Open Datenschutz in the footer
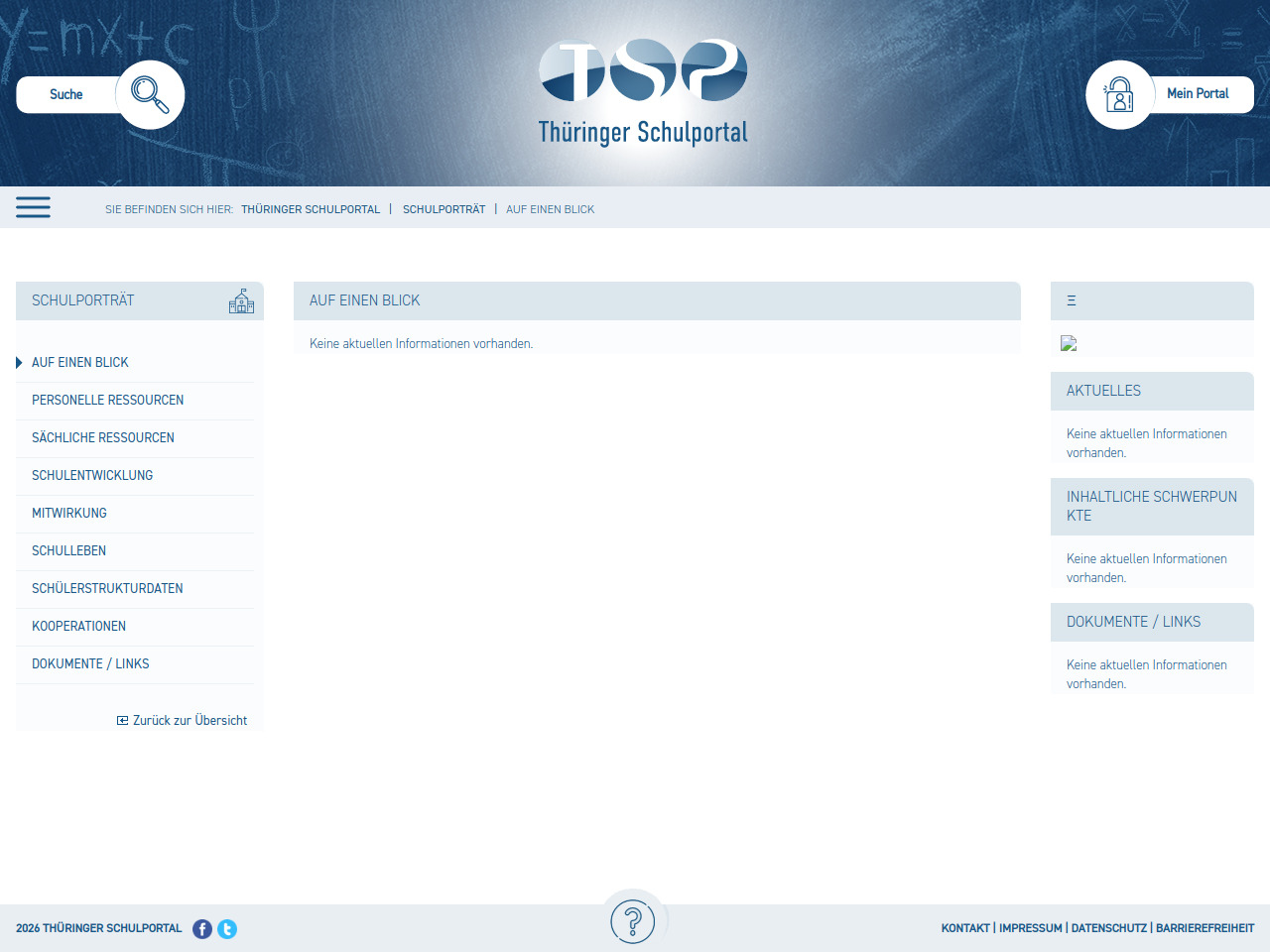This screenshot has height=952, width=1270. 1108,928
